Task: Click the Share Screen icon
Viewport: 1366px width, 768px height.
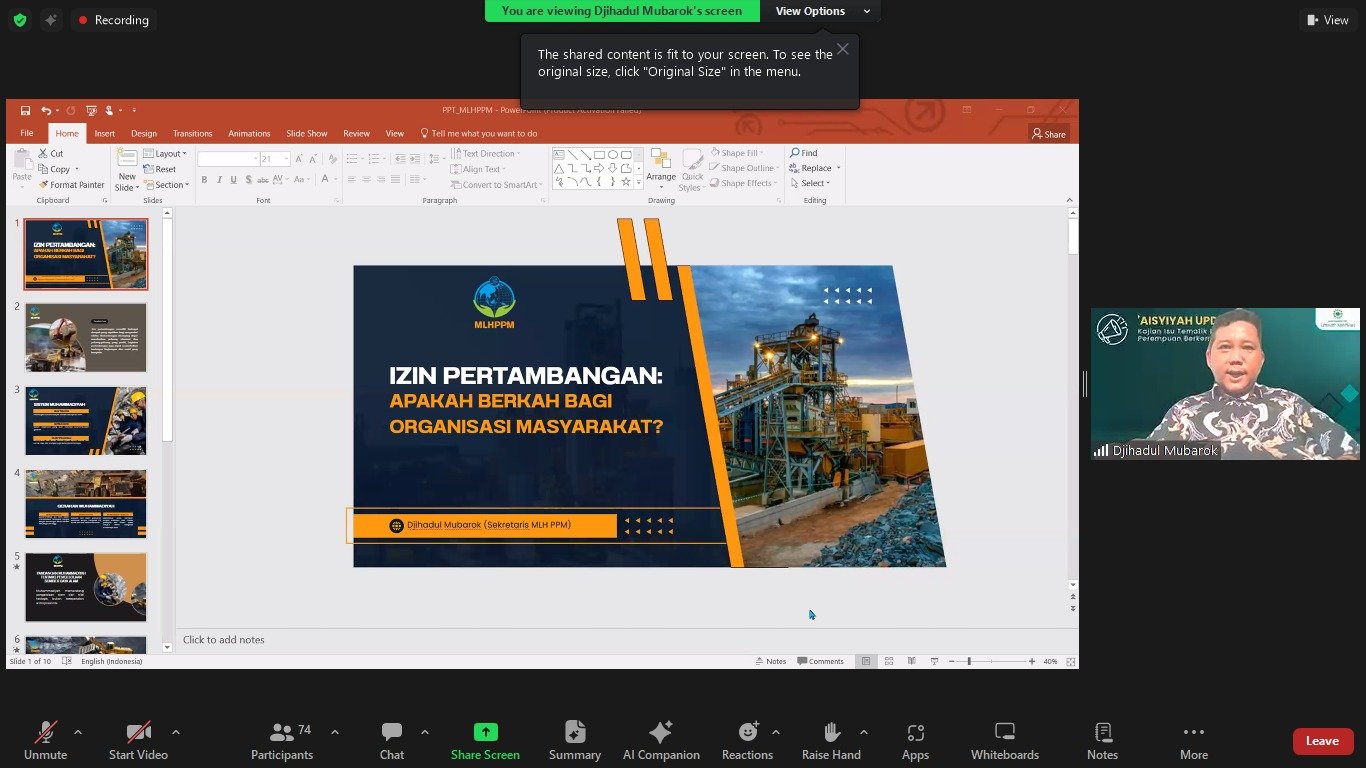Action: point(485,733)
